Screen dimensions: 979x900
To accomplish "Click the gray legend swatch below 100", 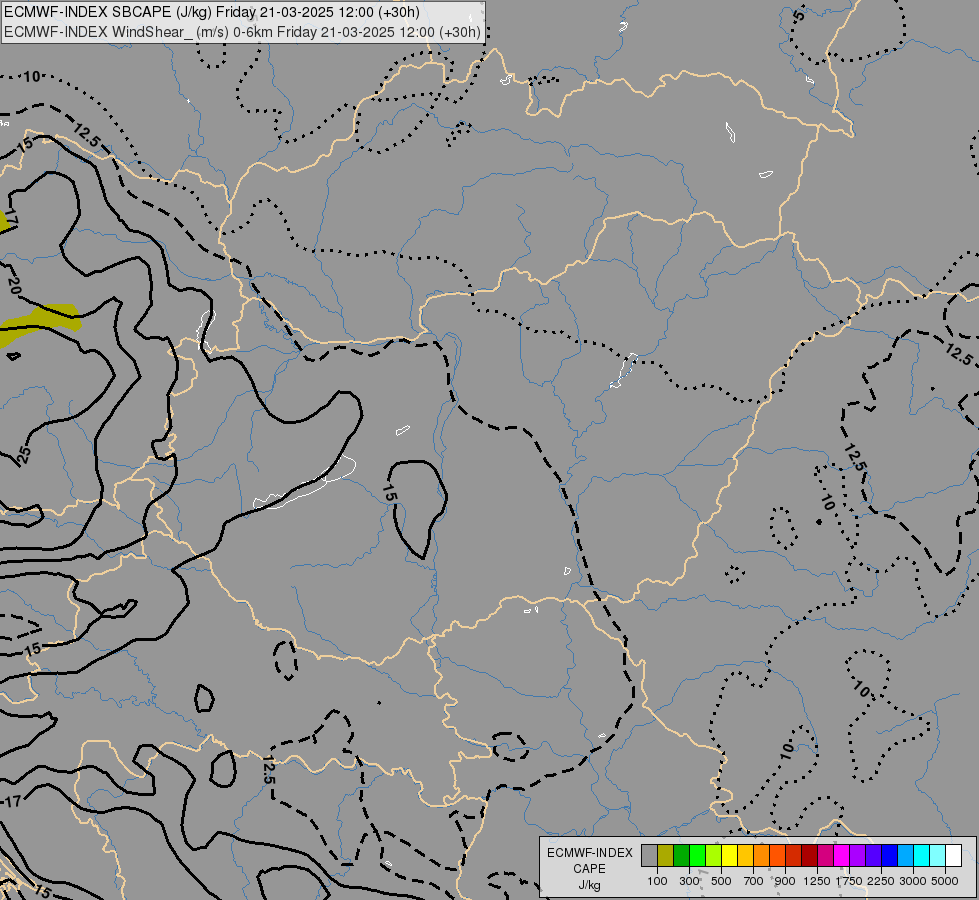I will tap(649, 856).
